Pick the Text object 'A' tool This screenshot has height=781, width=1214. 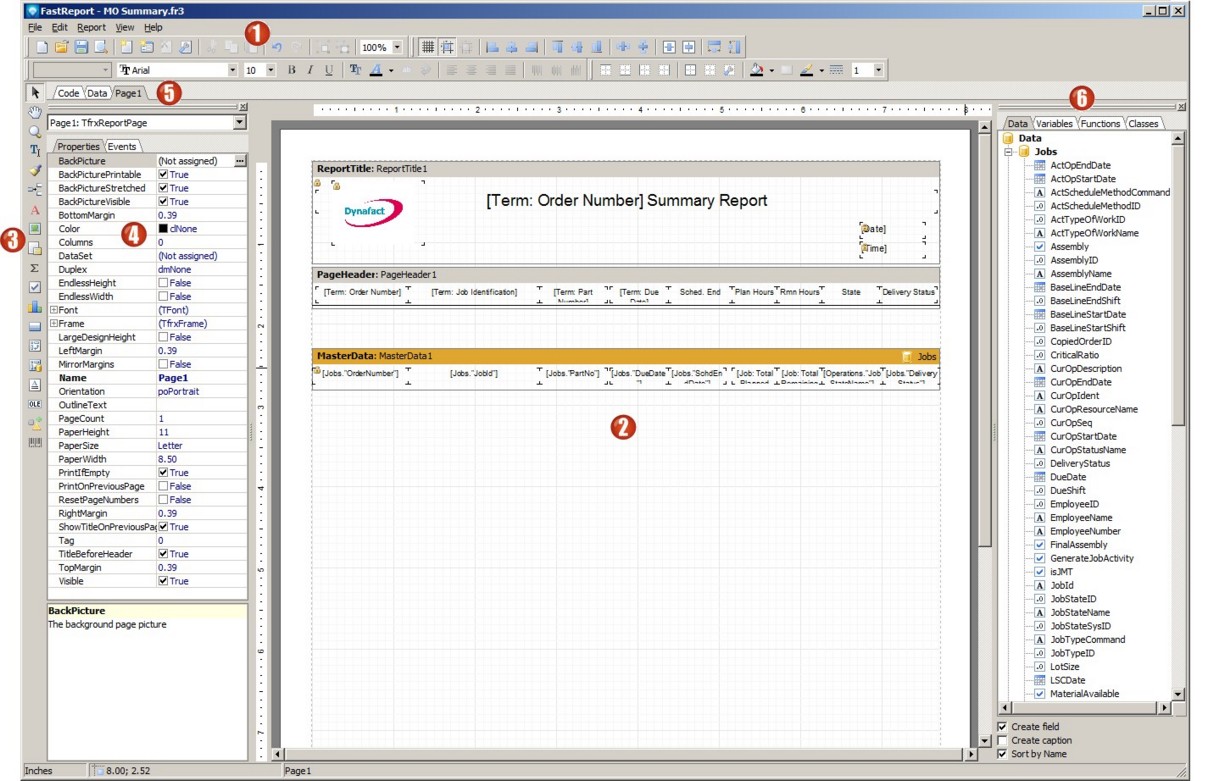(x=35, y=210)
